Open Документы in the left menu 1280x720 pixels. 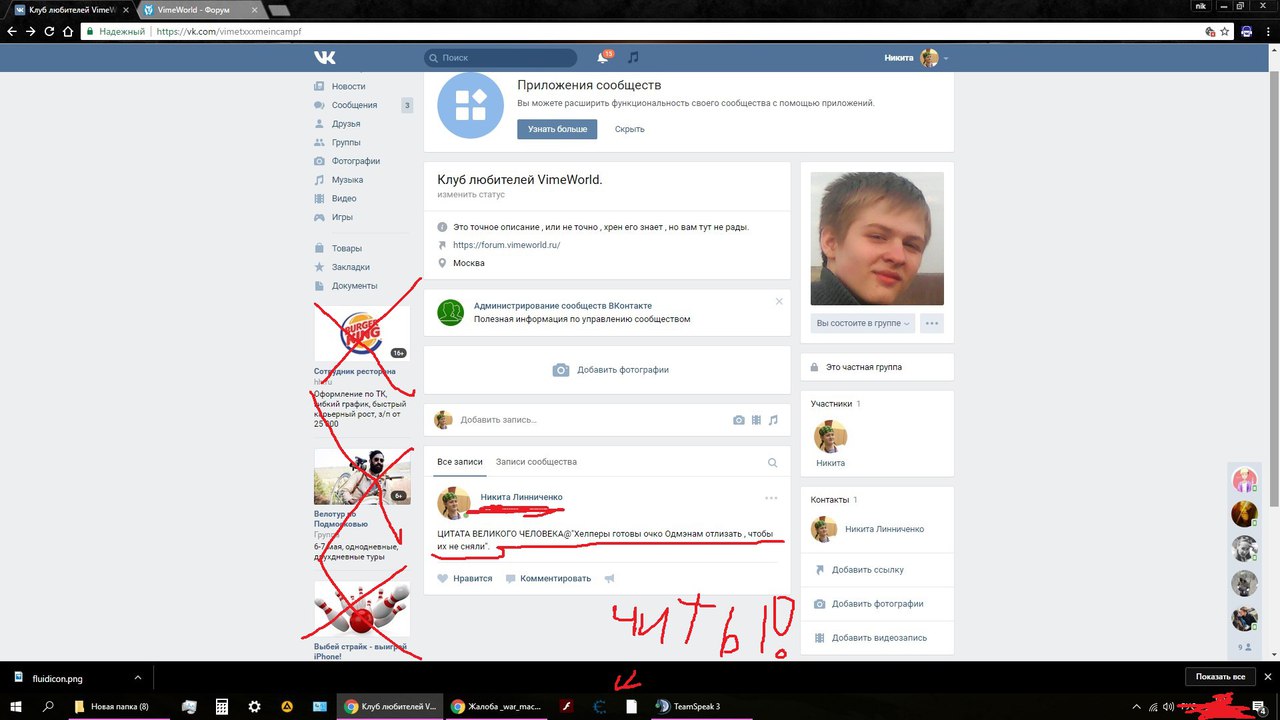354,286
